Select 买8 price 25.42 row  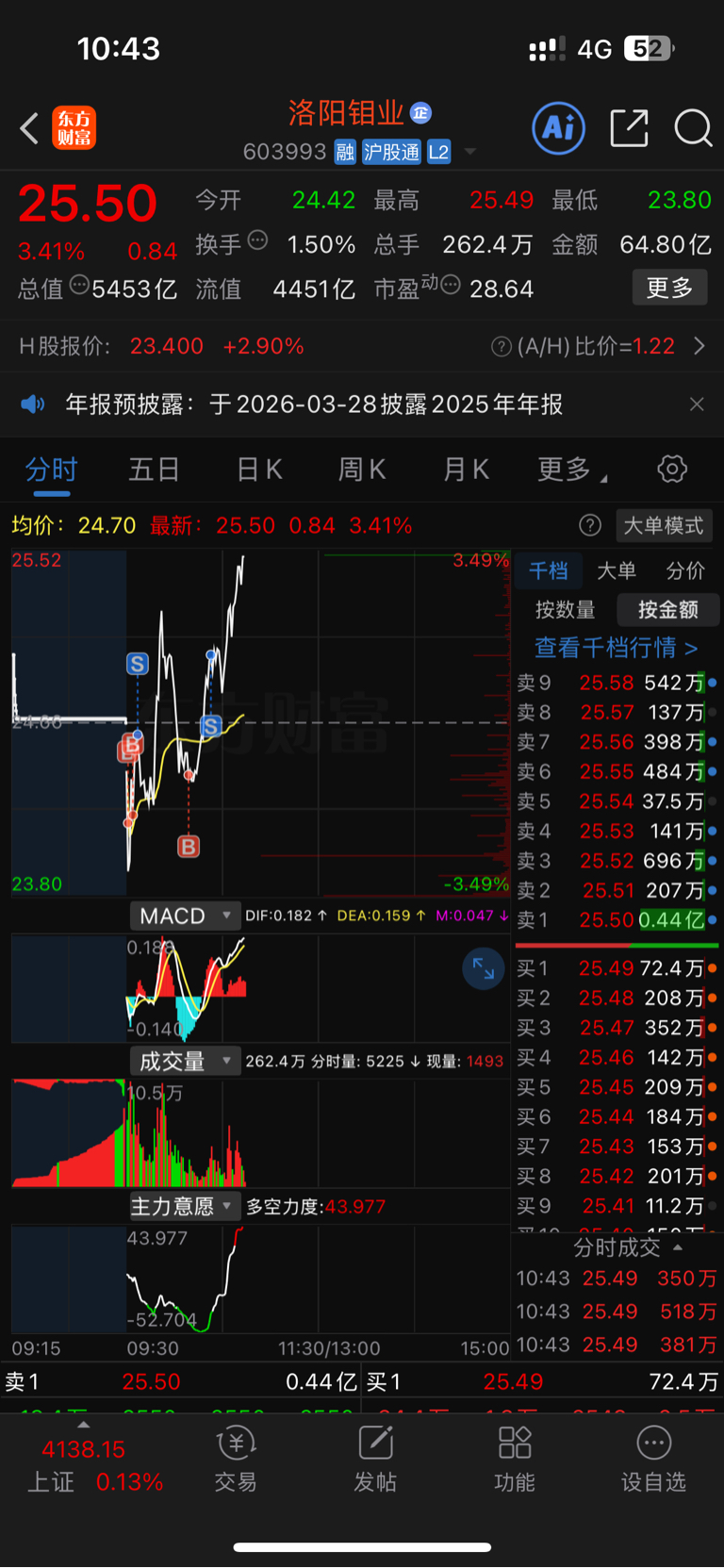point(617,1176)
